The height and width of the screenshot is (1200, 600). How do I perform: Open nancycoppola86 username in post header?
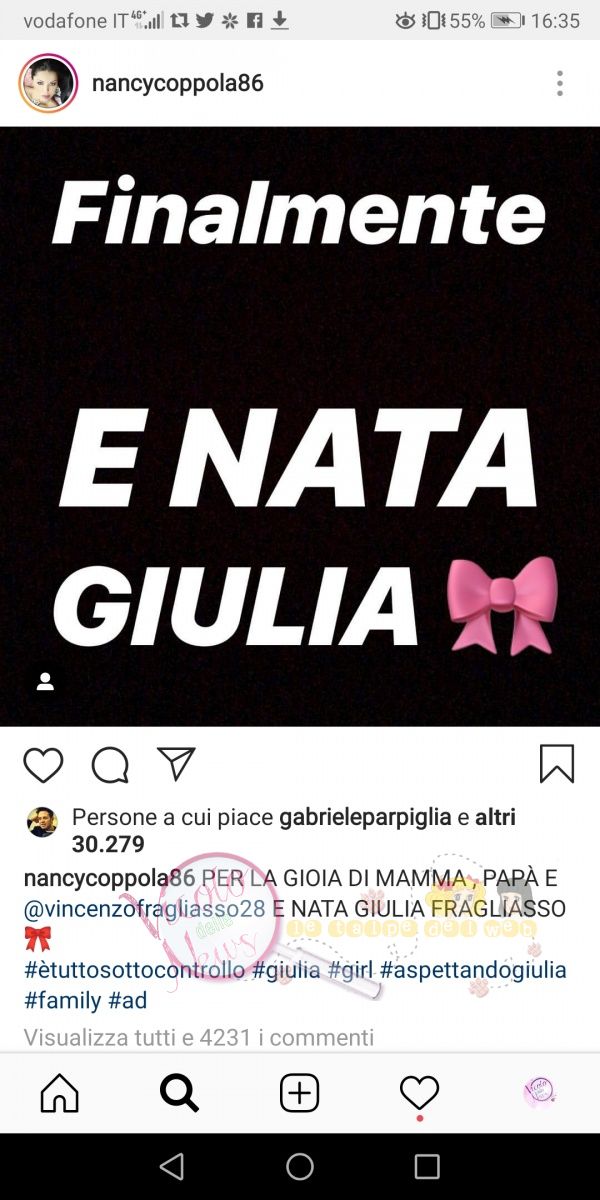coord(178,83)
